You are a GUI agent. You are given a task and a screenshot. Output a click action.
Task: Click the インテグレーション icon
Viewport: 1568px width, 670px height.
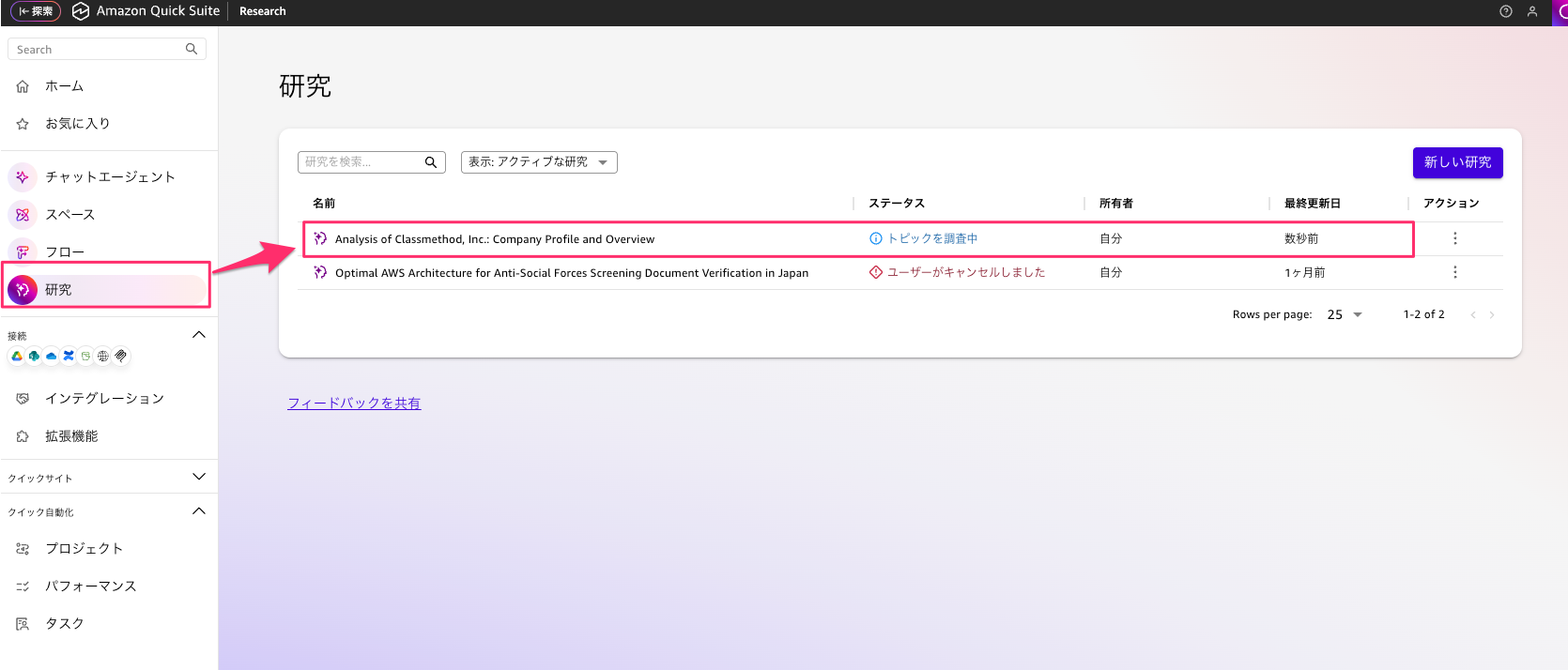coord(23,399)
